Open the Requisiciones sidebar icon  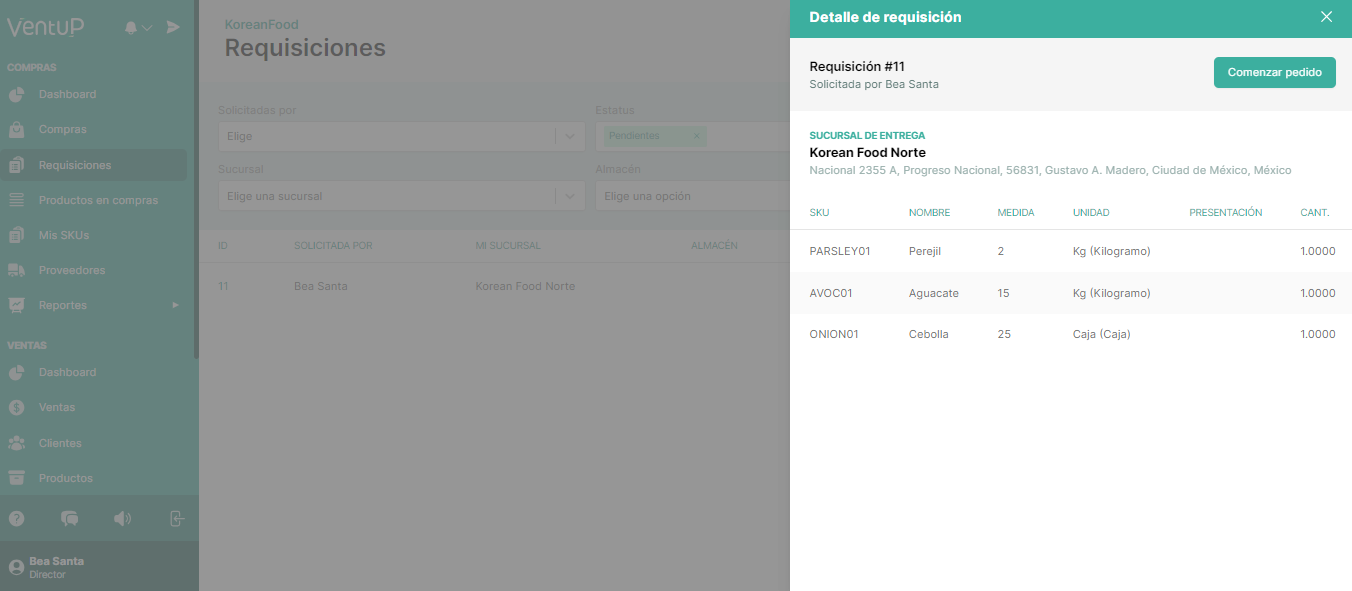(16, 164)
